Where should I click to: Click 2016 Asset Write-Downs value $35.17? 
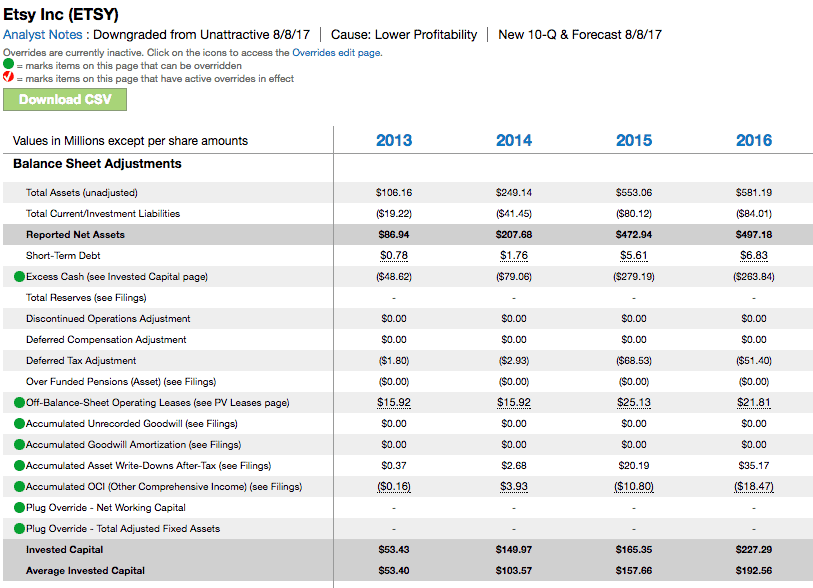pos(754,466)
